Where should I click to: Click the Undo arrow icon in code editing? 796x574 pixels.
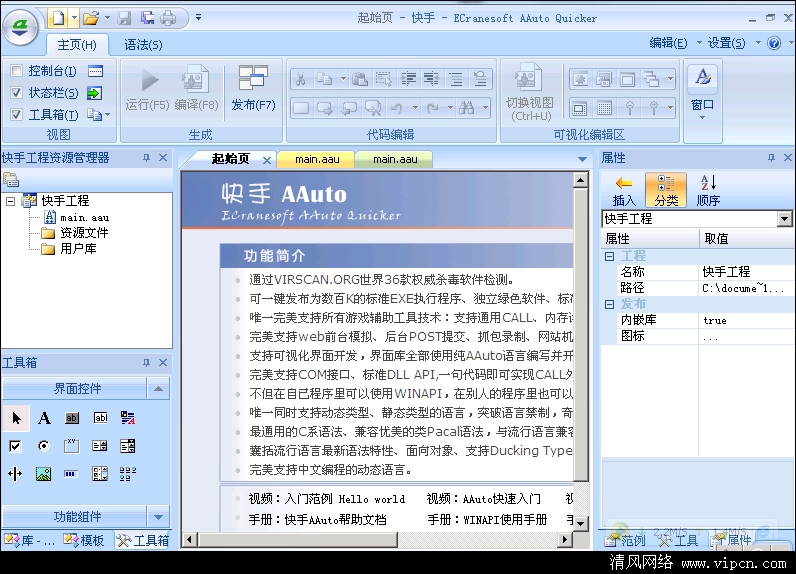[396, 108]
